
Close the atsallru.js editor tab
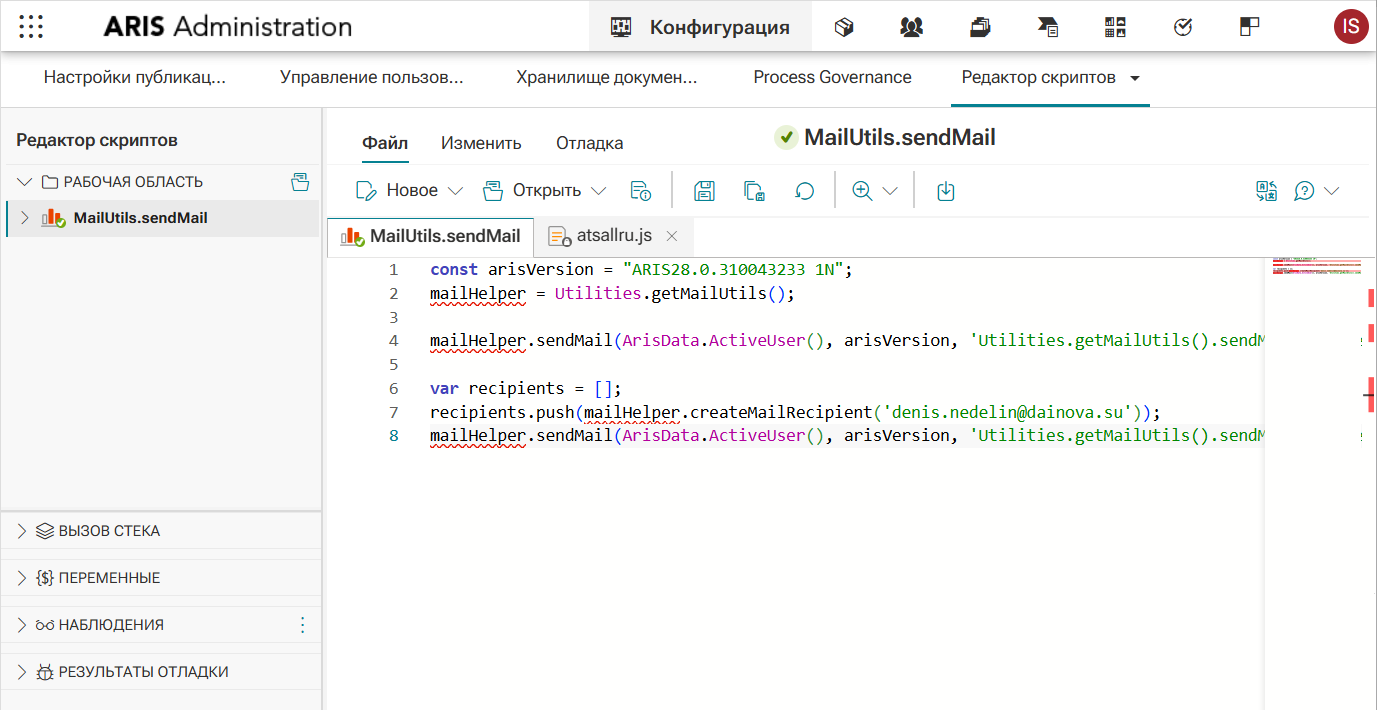672,236
